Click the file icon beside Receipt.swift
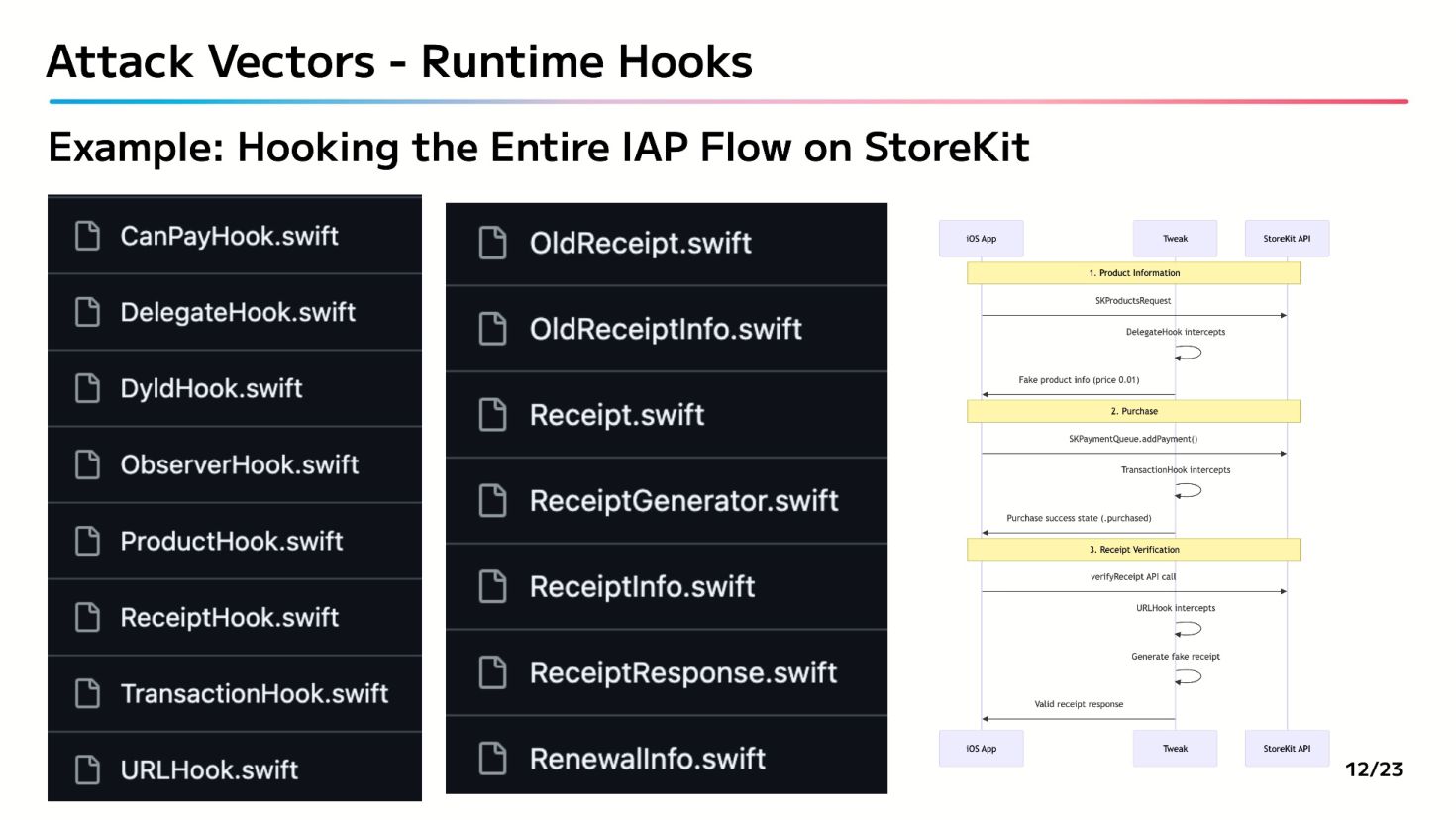 pyautogui.click(x=493, y=415)
